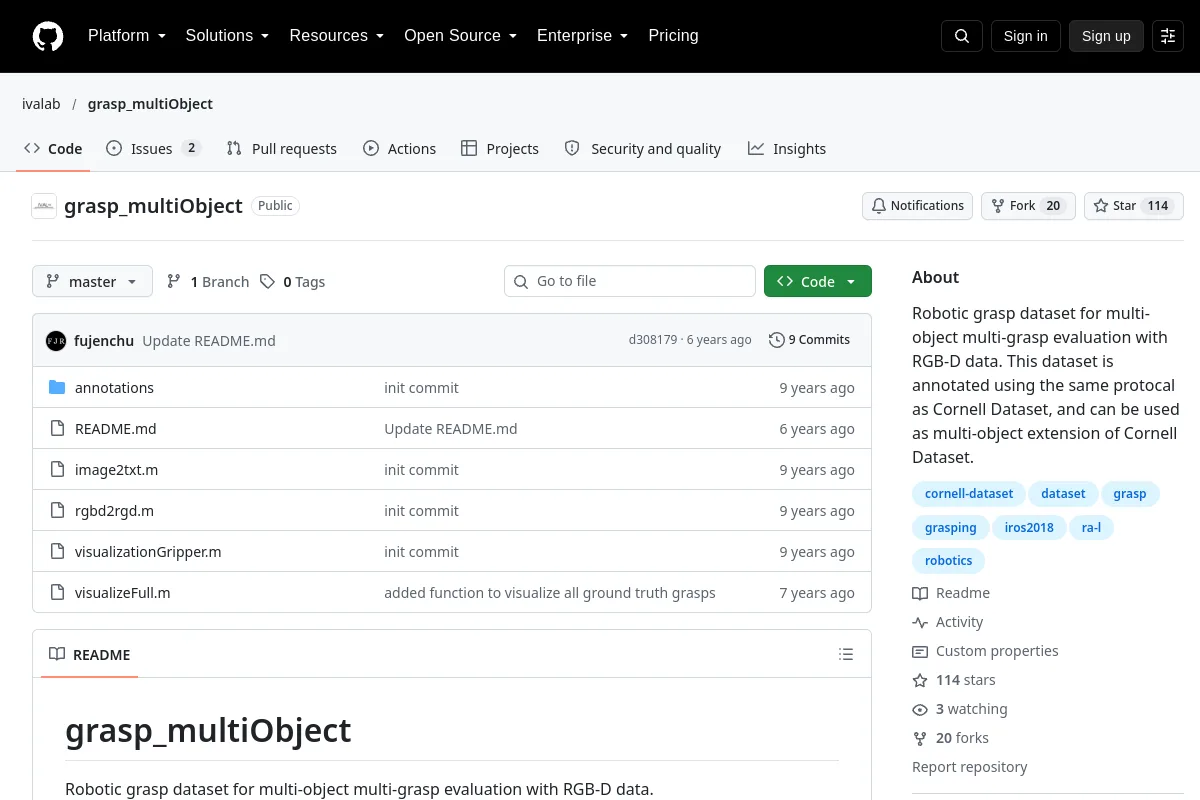Open the 9 Commits history link
Viewport: 1200px width, 800px height.
[x=810, y=340]
